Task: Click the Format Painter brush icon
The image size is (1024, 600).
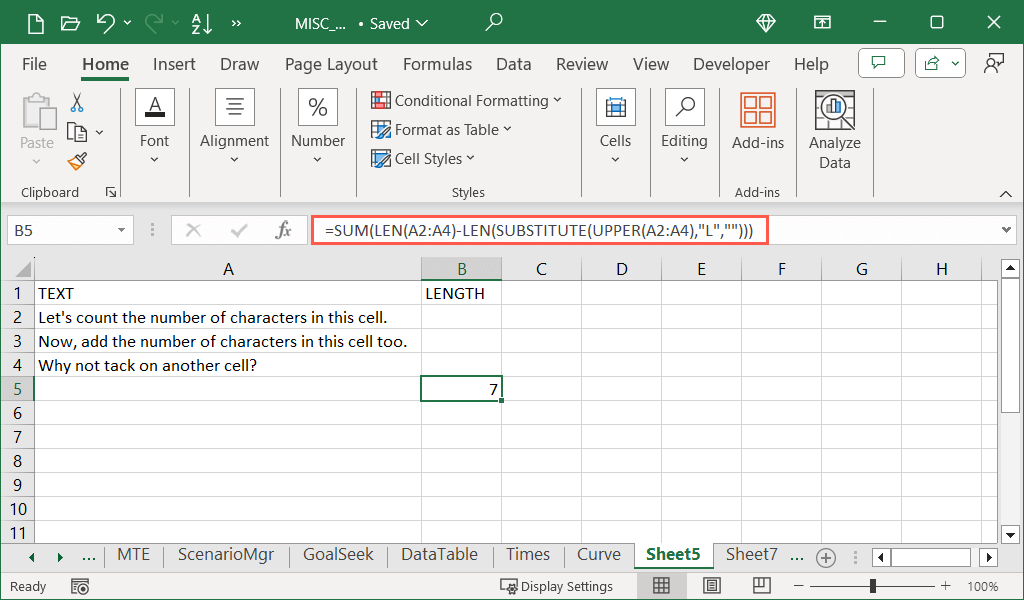Action: coord(77,161)
